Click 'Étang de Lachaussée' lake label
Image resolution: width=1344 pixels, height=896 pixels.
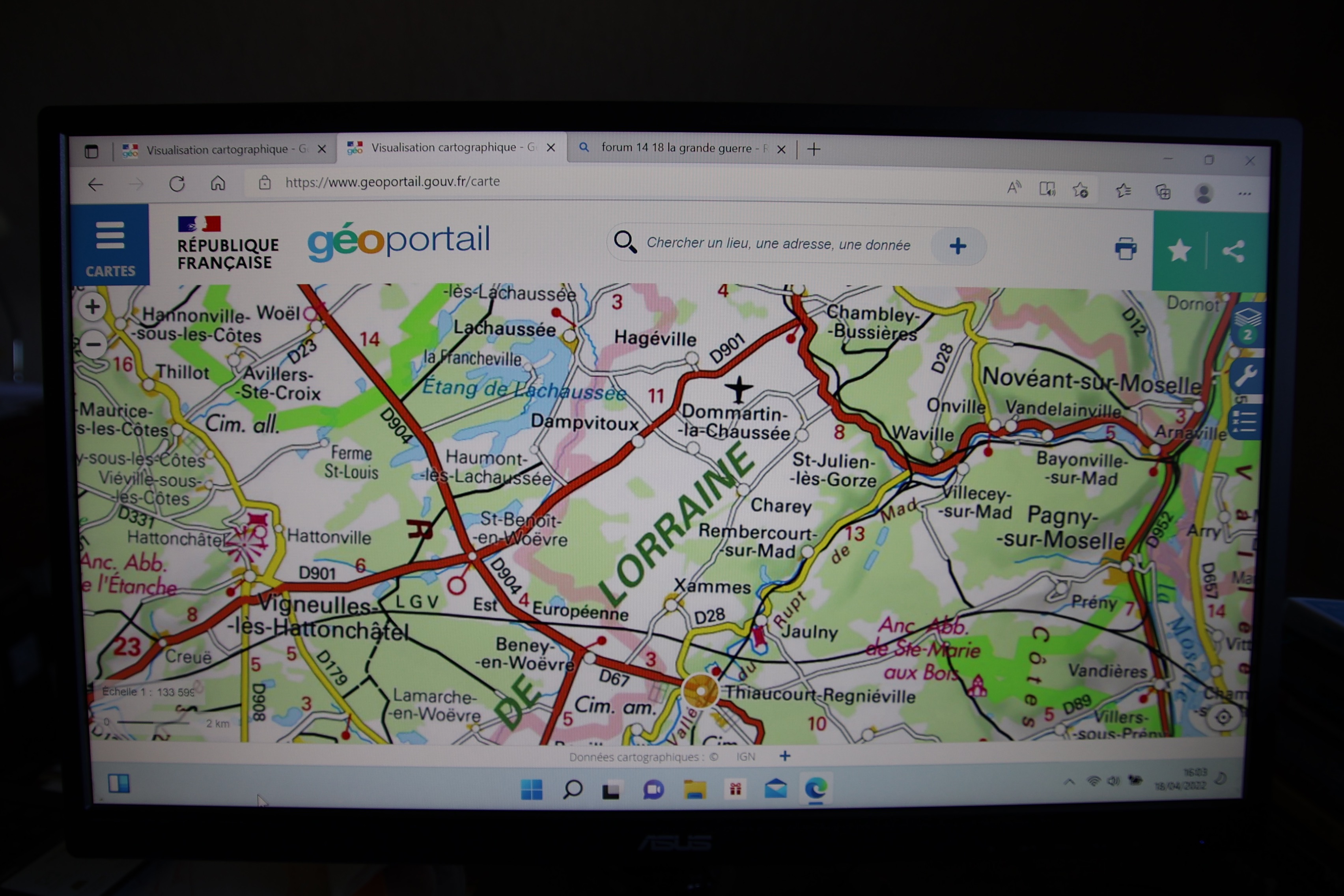pyautogui.click(x=524, y=390)
